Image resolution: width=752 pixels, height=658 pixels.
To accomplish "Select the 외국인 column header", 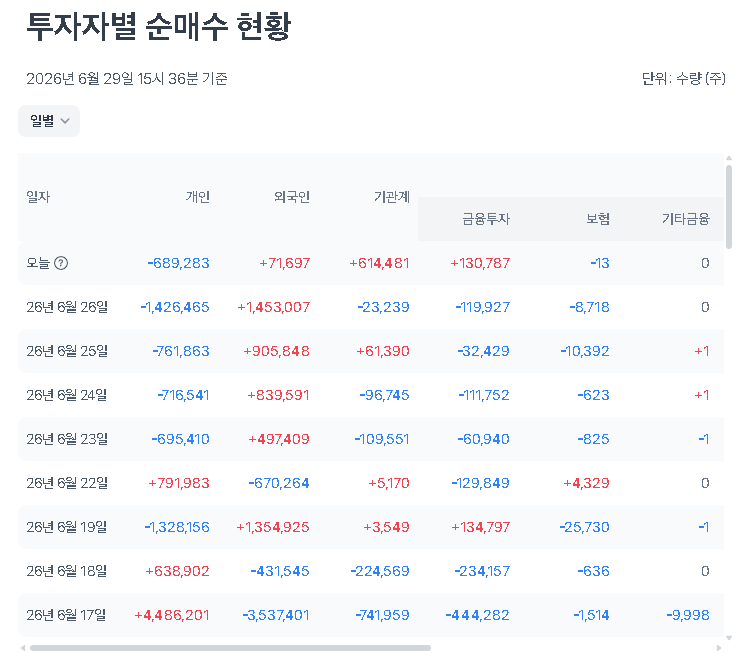I will click(292, 197).
